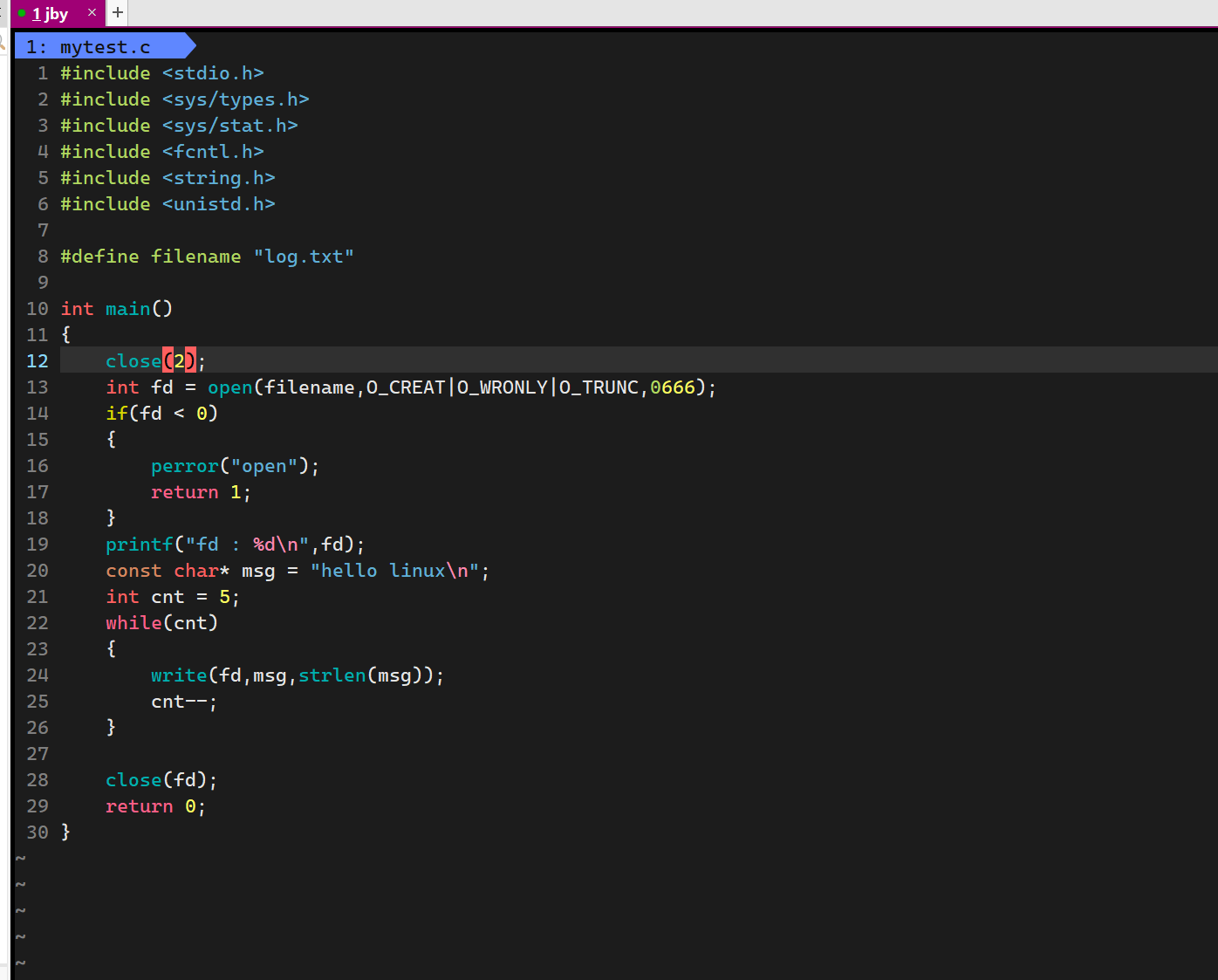Click 'open' function call on line 13
Viewport: 1218px width, 980px height.
pos(230,387)
